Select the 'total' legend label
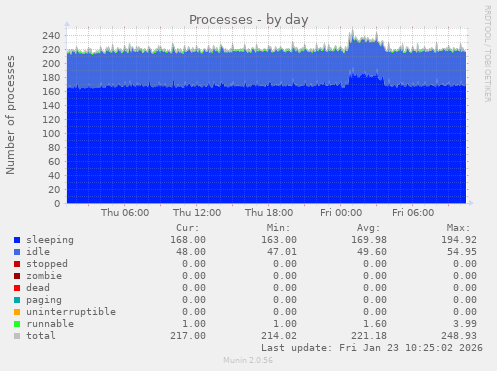Screen dimensions: 497x371 (41, 336)
